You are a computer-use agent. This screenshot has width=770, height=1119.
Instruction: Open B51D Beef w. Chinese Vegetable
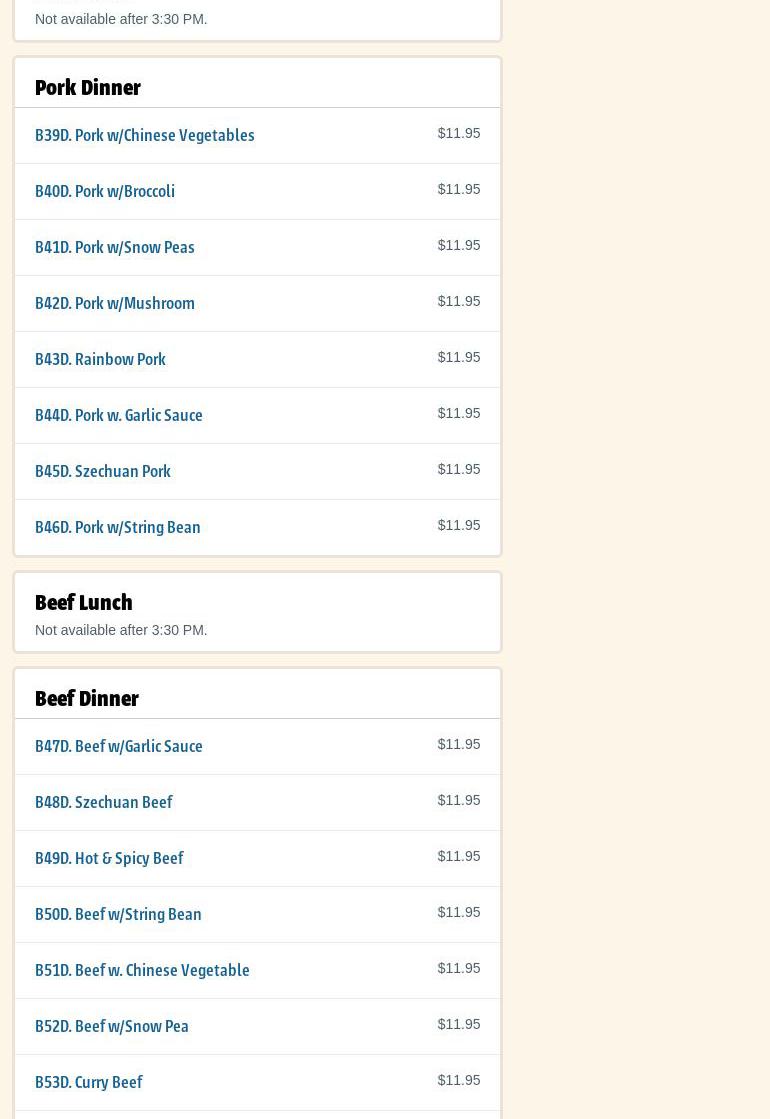(x=142, y=970)
